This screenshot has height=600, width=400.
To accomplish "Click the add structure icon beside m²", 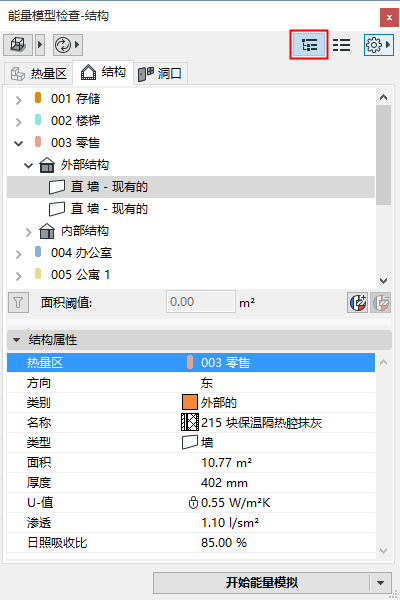I will (358, 303).
